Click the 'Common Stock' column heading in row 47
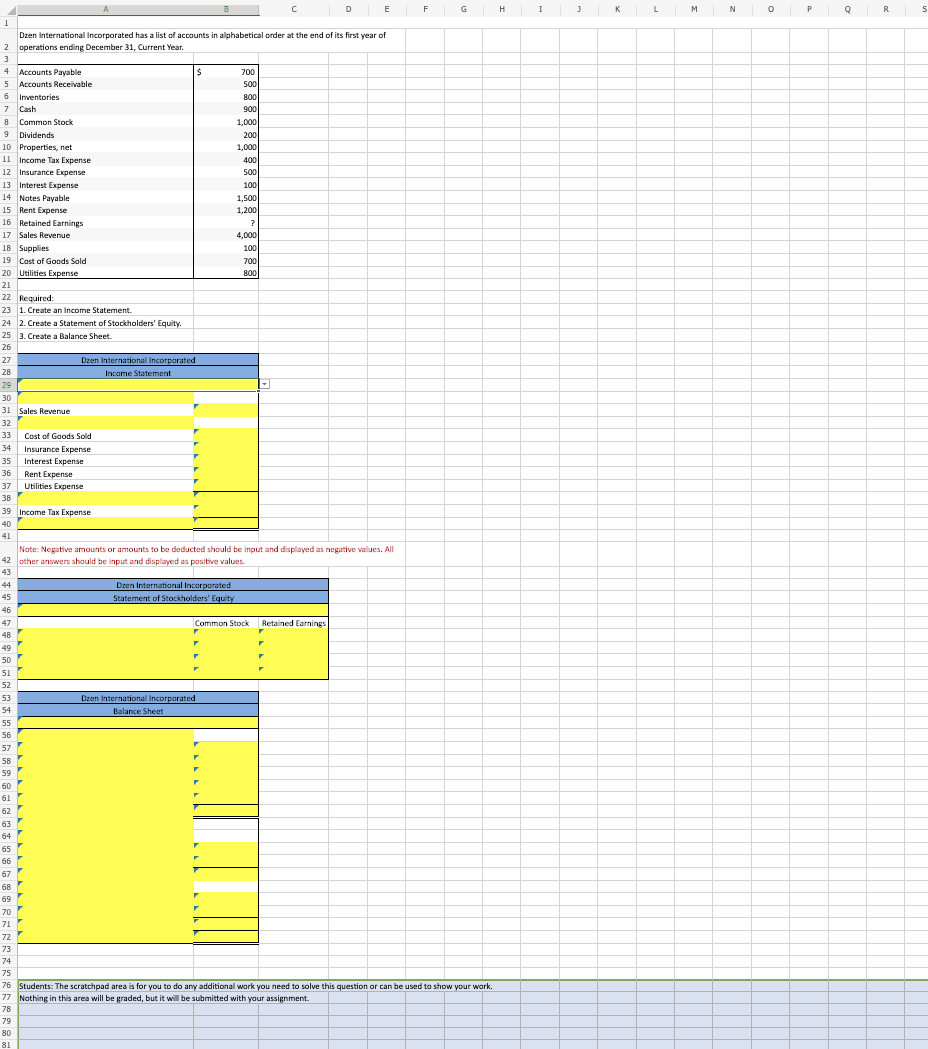Screen dimensions: 928x1049 (x=221, y=623)
